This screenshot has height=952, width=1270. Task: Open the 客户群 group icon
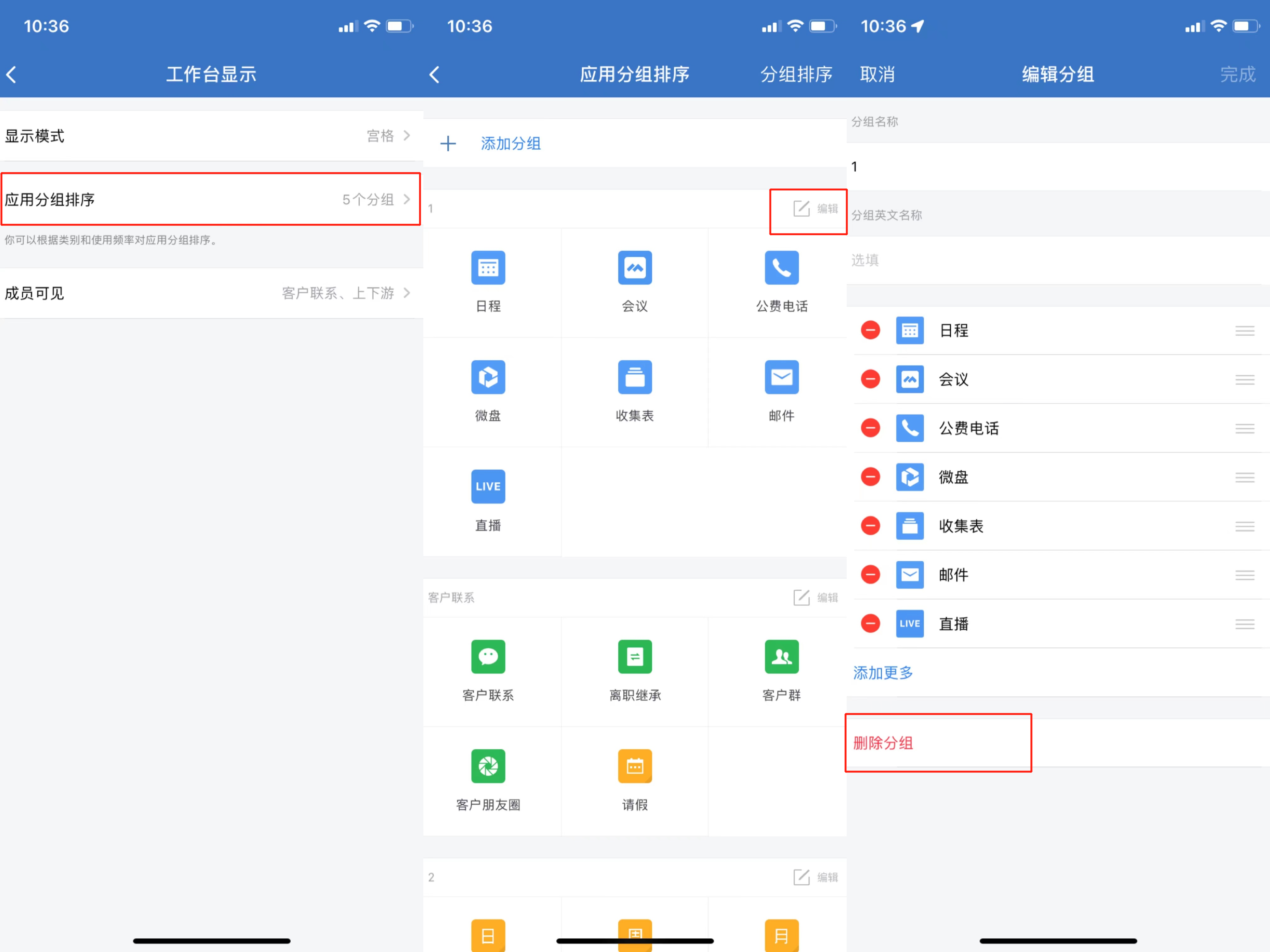(781, 656)
